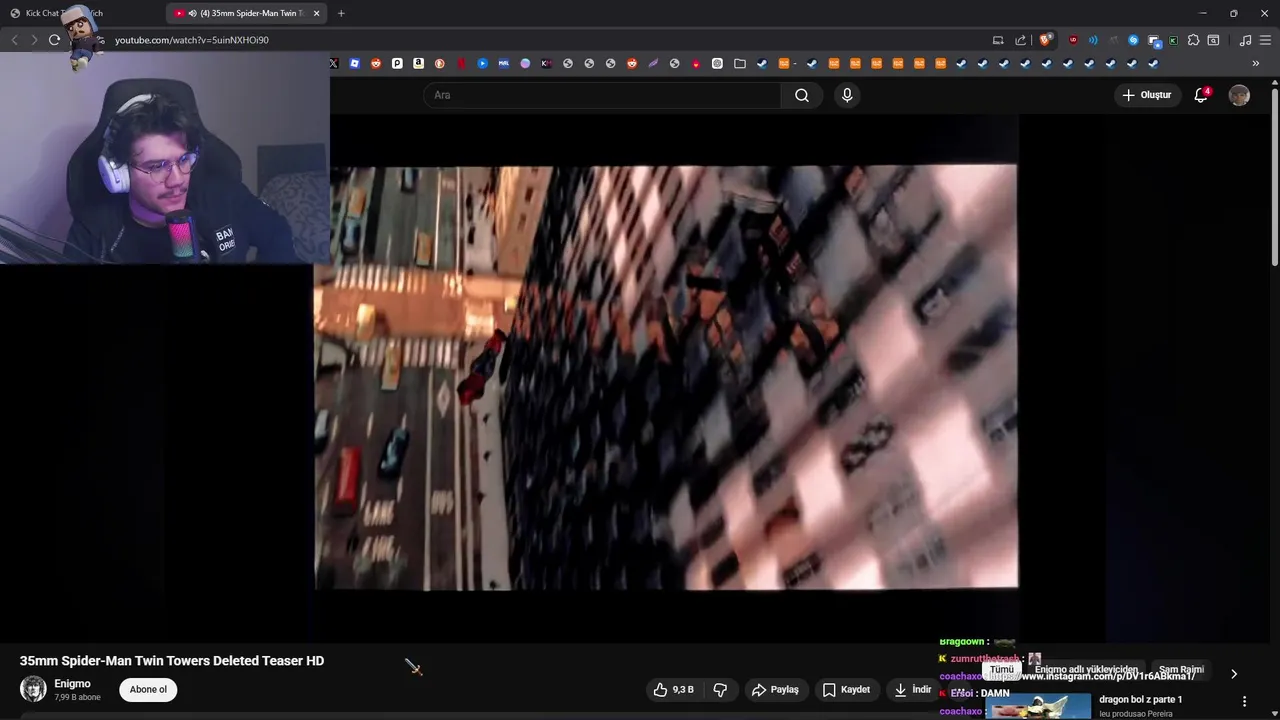The height and width of the screenshot is (720, 1280).
Task: Like the video (9,3 B)
Action: point(673,689)
